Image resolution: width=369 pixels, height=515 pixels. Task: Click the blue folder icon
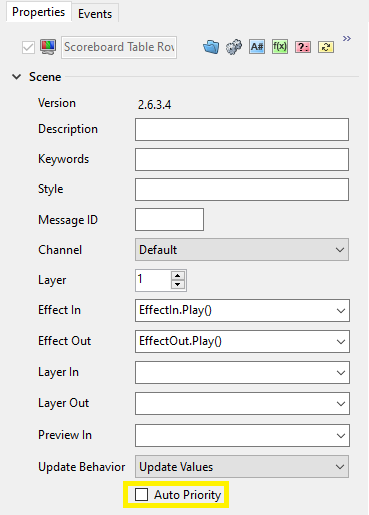[x=211, y=47]
